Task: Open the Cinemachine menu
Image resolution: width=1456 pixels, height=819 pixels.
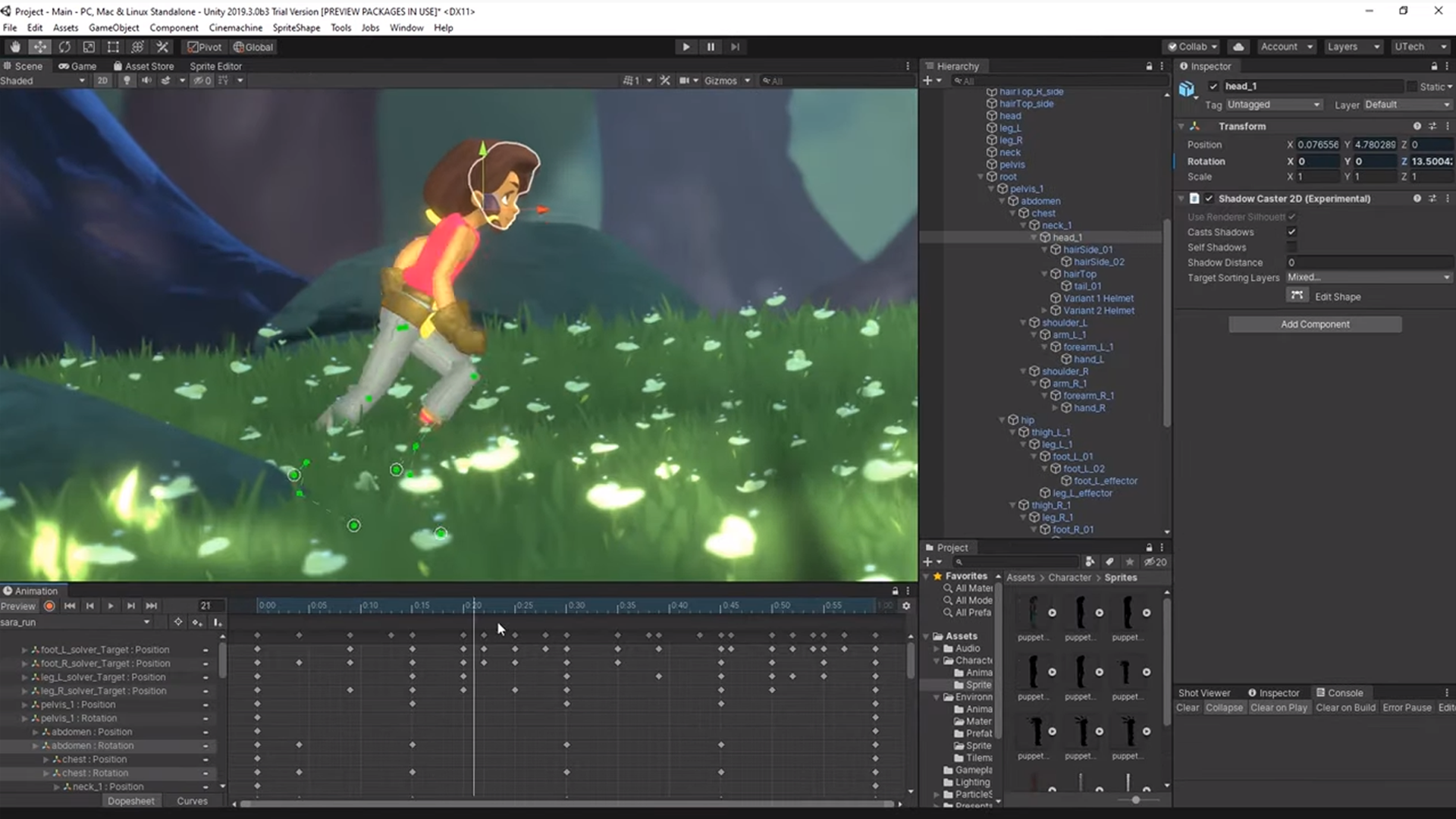Action: [236, 27]
